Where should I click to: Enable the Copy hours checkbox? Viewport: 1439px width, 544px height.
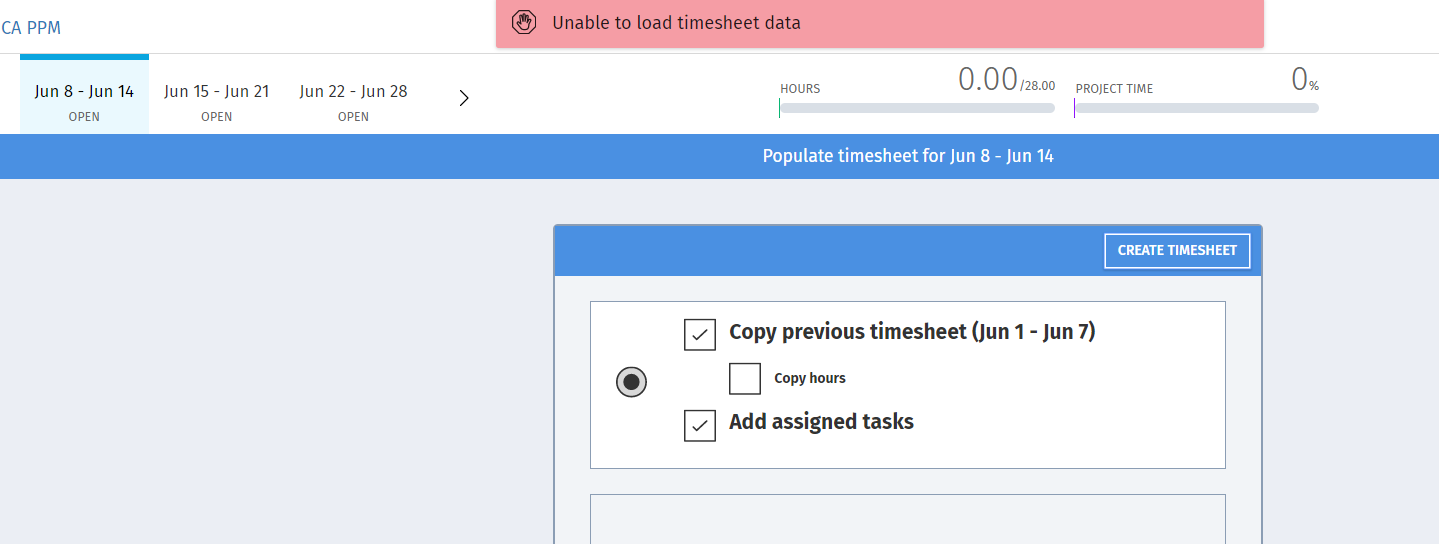[x=745, y=379]
